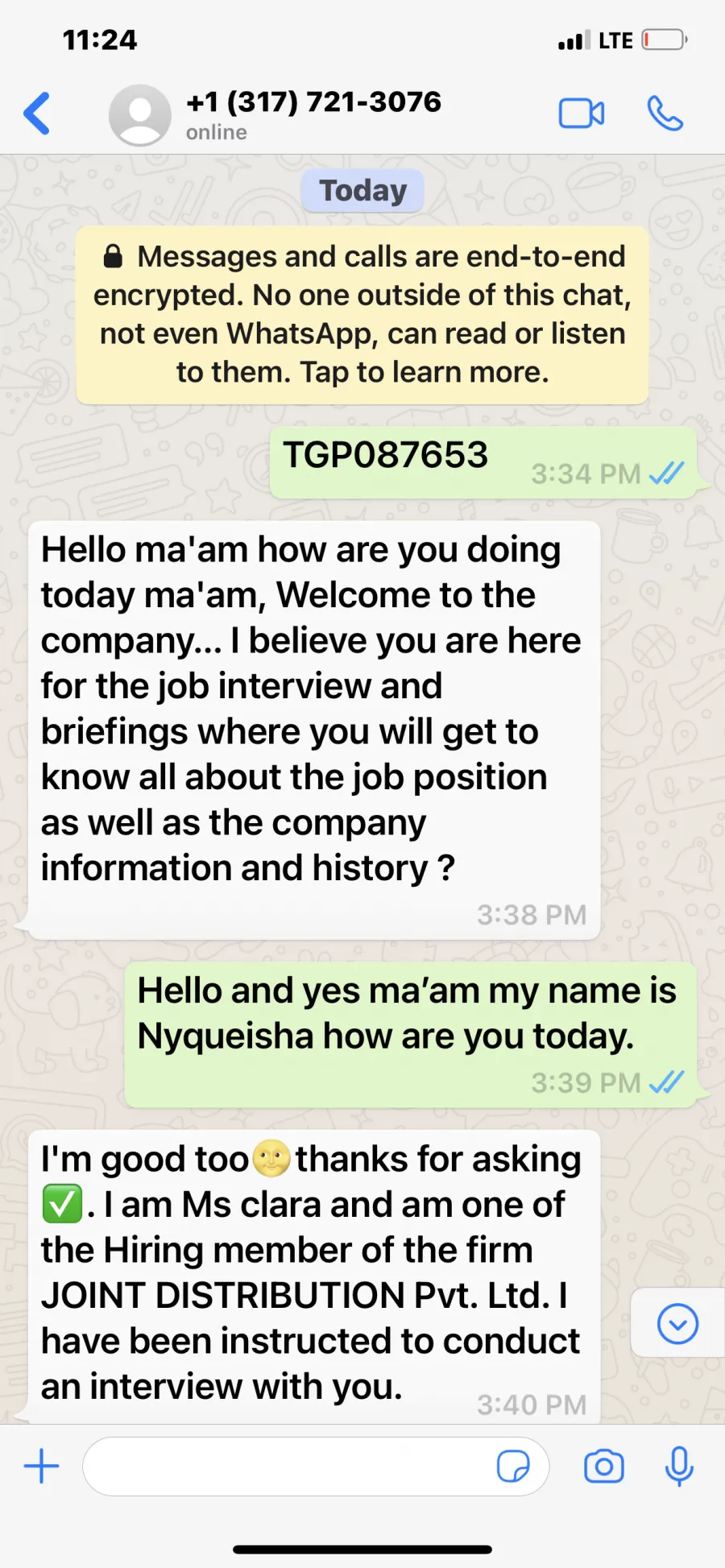Tap the 'I am Ms clara' received message
Screen dimensions: 725x1568
(x=314, y=1276)
